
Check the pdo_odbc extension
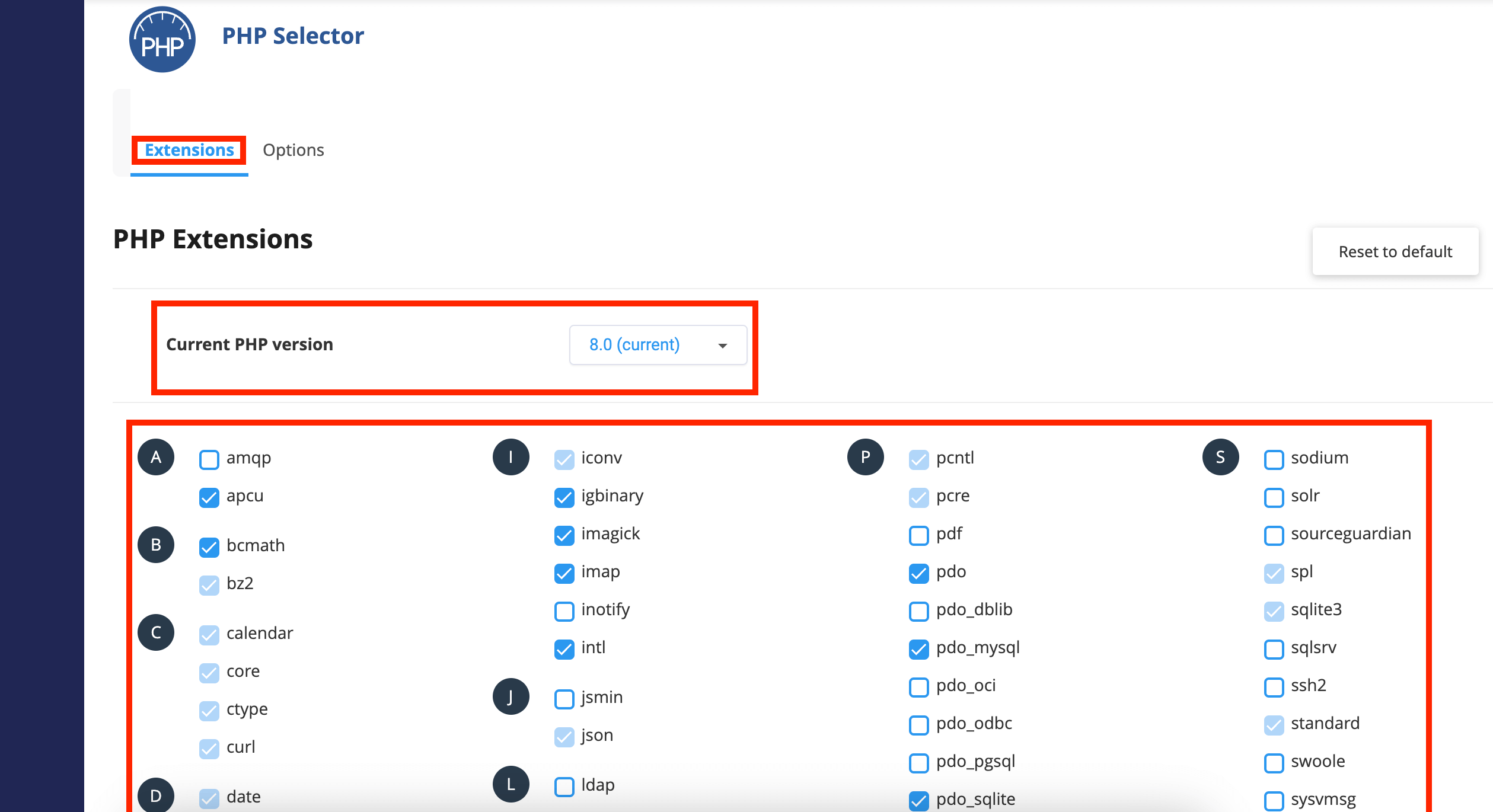click(x=919, y=725)
